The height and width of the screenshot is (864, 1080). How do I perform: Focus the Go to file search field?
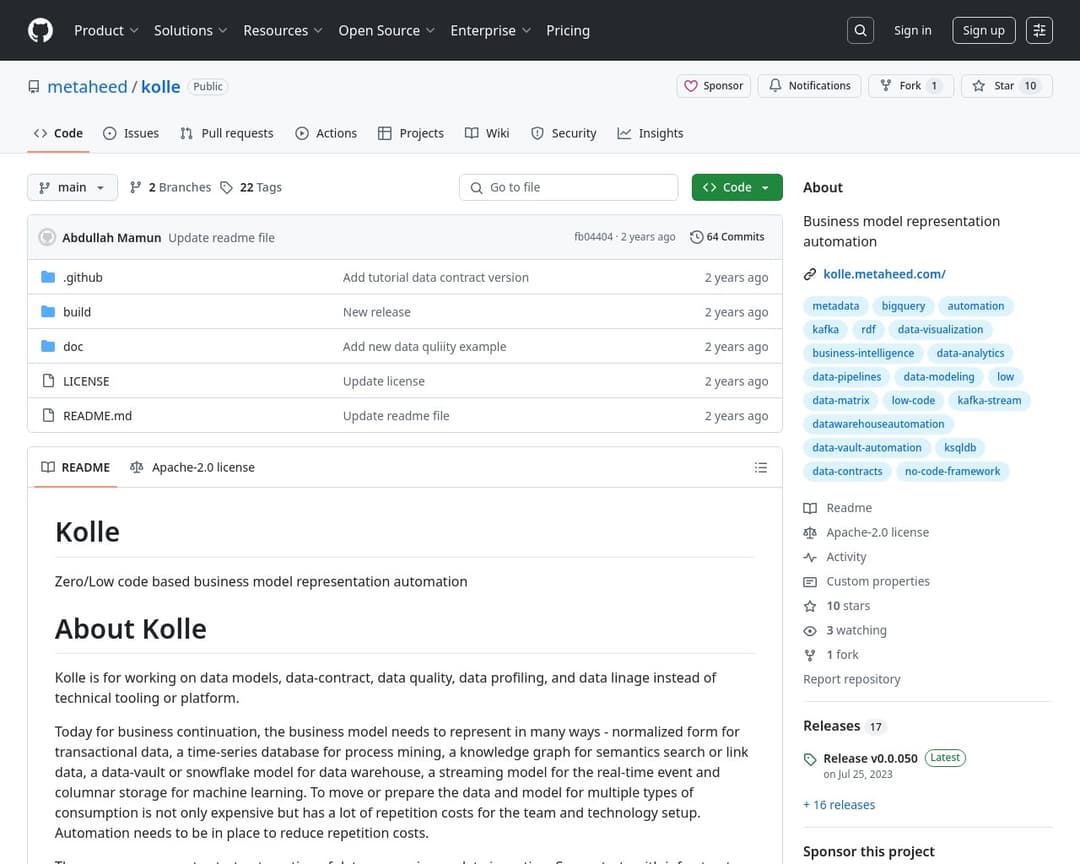coord(568,187)
